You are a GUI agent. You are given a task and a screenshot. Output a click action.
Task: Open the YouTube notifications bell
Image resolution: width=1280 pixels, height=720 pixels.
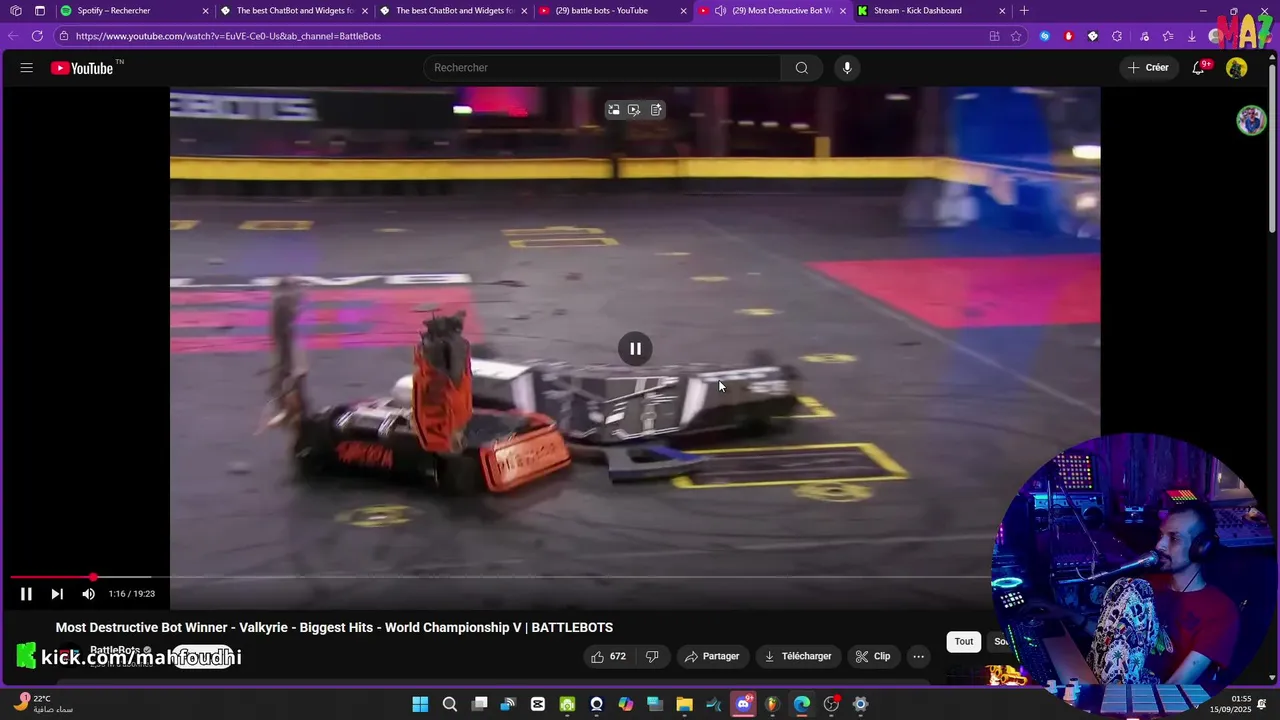tap(1199, 68)
